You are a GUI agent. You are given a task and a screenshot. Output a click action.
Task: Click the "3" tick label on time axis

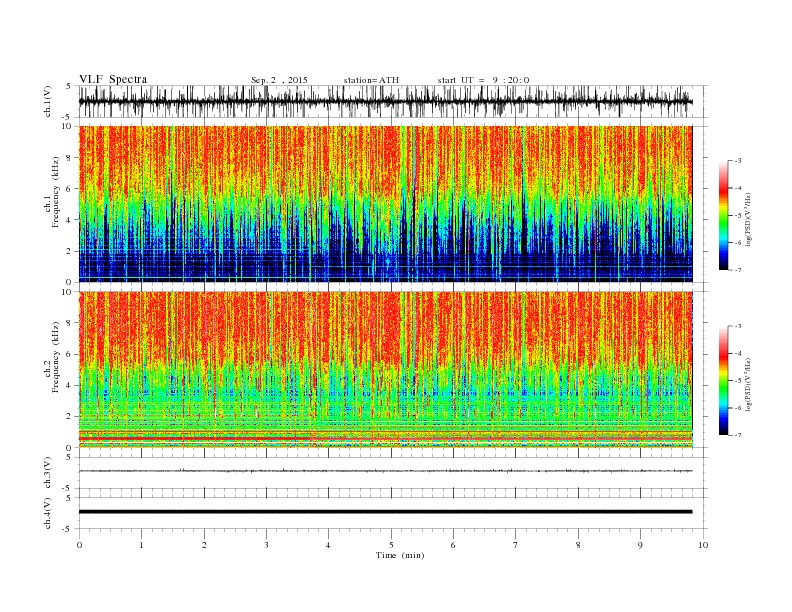coord(266,545)
